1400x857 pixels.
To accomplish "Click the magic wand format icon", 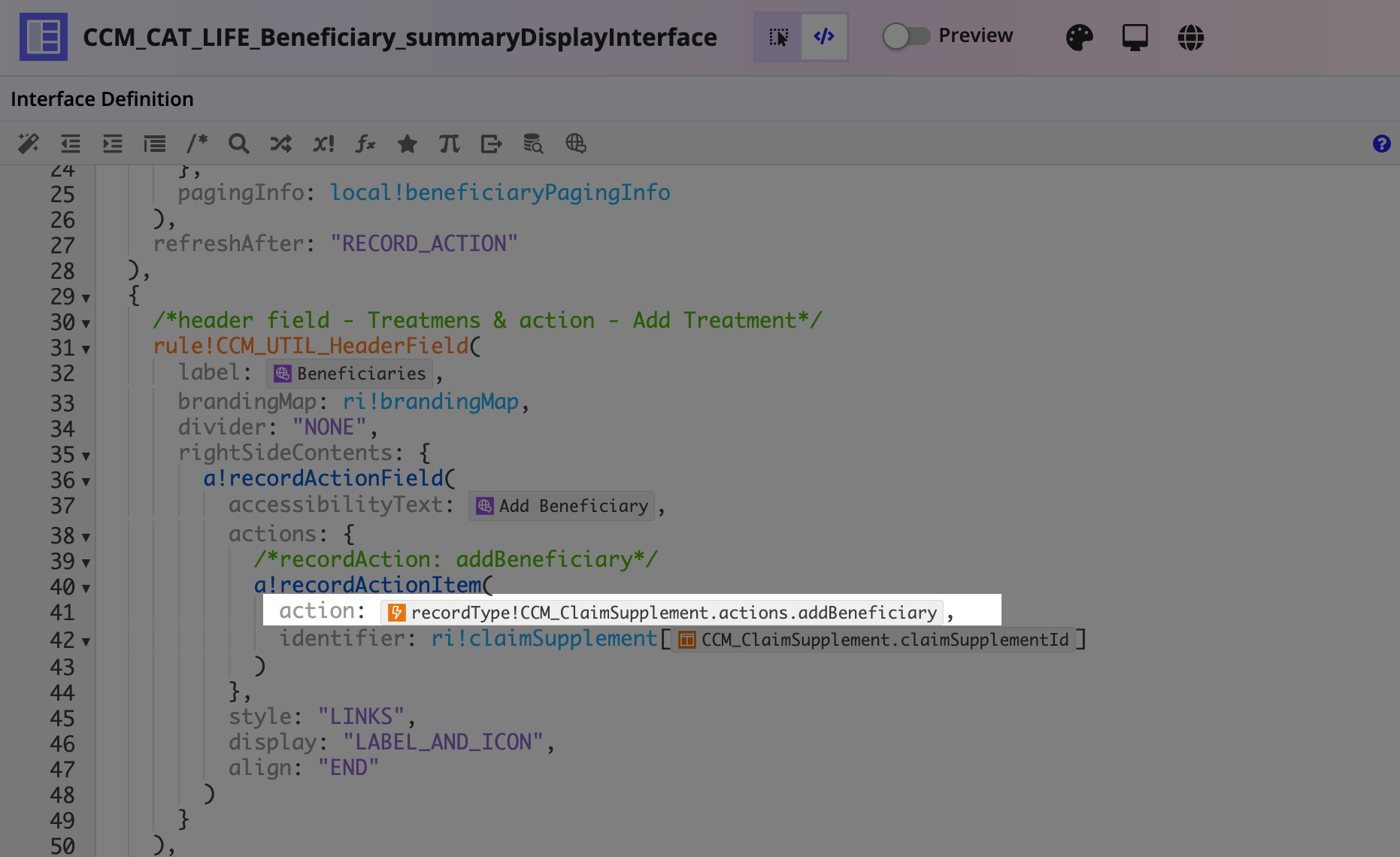I will click(29, 144).
